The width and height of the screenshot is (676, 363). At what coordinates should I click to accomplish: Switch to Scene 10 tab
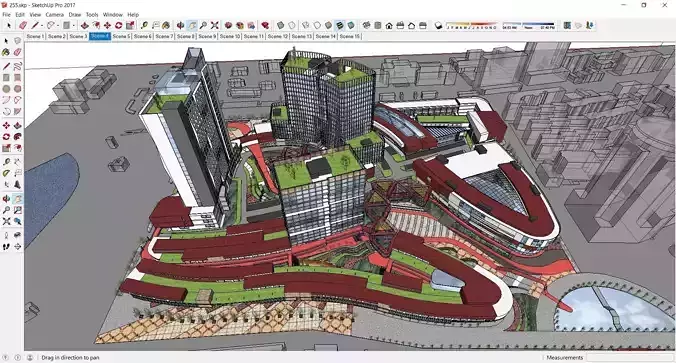(230, 36)
